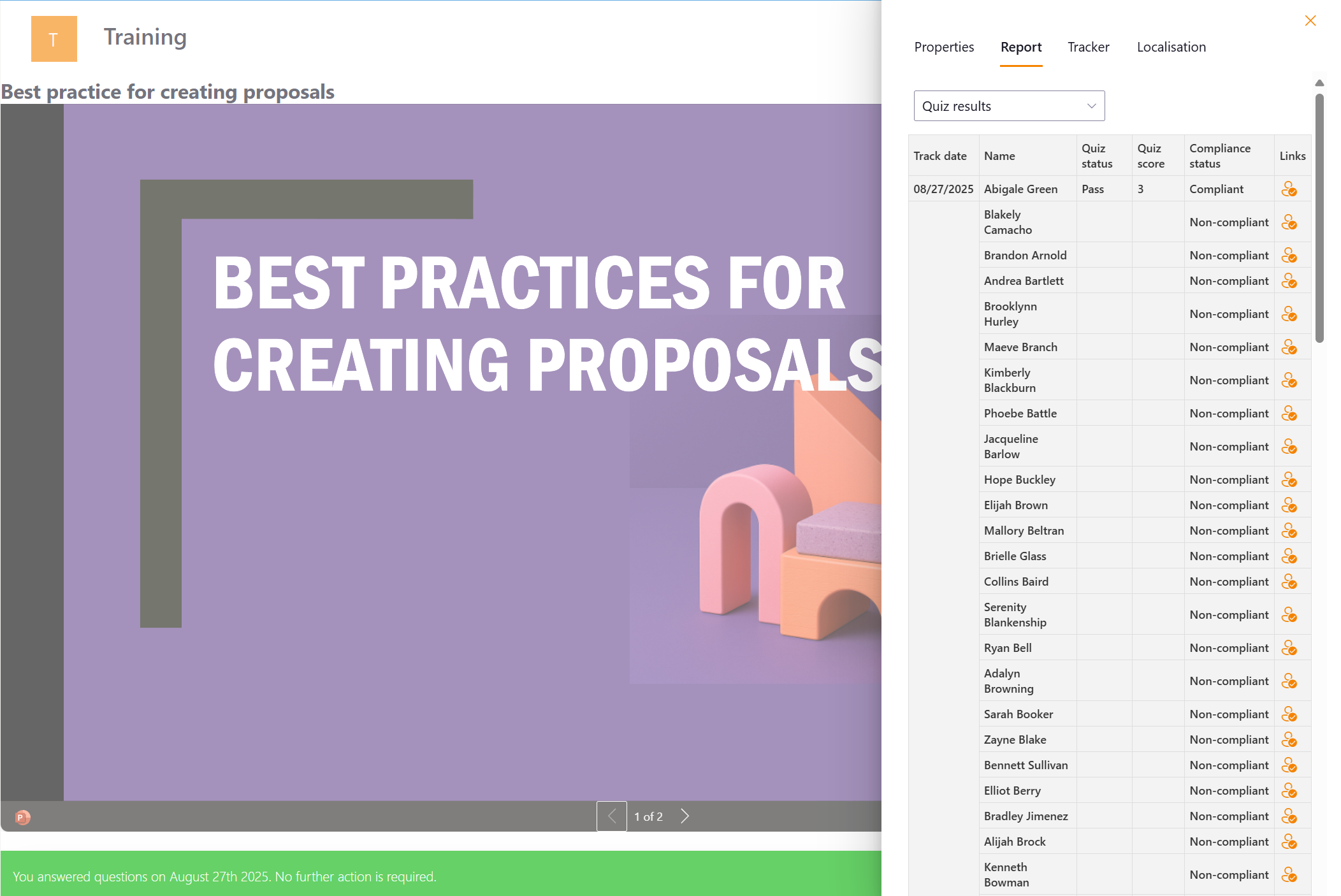This screenshot has width=1341, height=896.
Task: Open the link icon for Collins Baird
Action: click(1289, 582)
